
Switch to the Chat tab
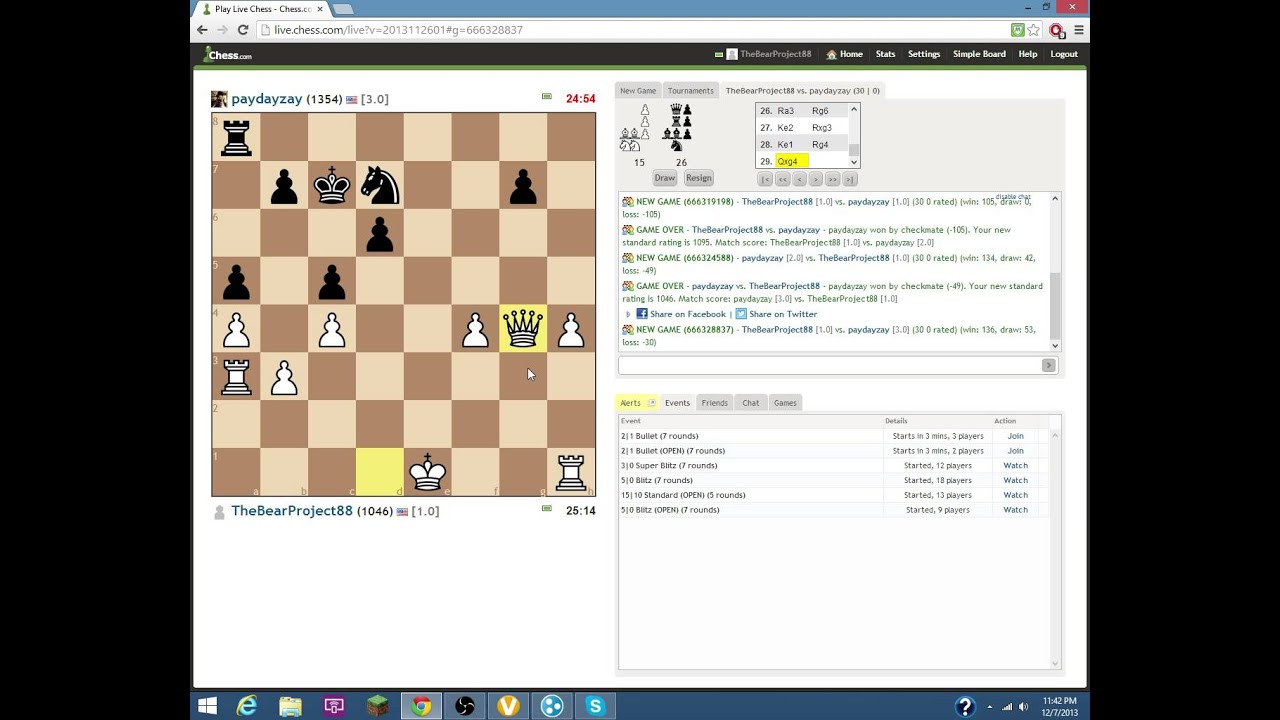click(750, 403)
